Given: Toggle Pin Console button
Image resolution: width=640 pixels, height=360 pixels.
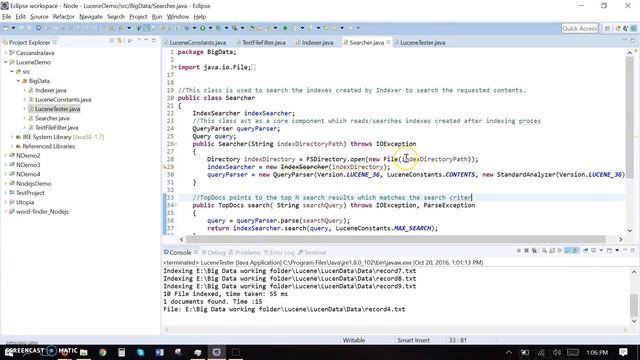Looking at the screenshot, I should pos(585,251).
